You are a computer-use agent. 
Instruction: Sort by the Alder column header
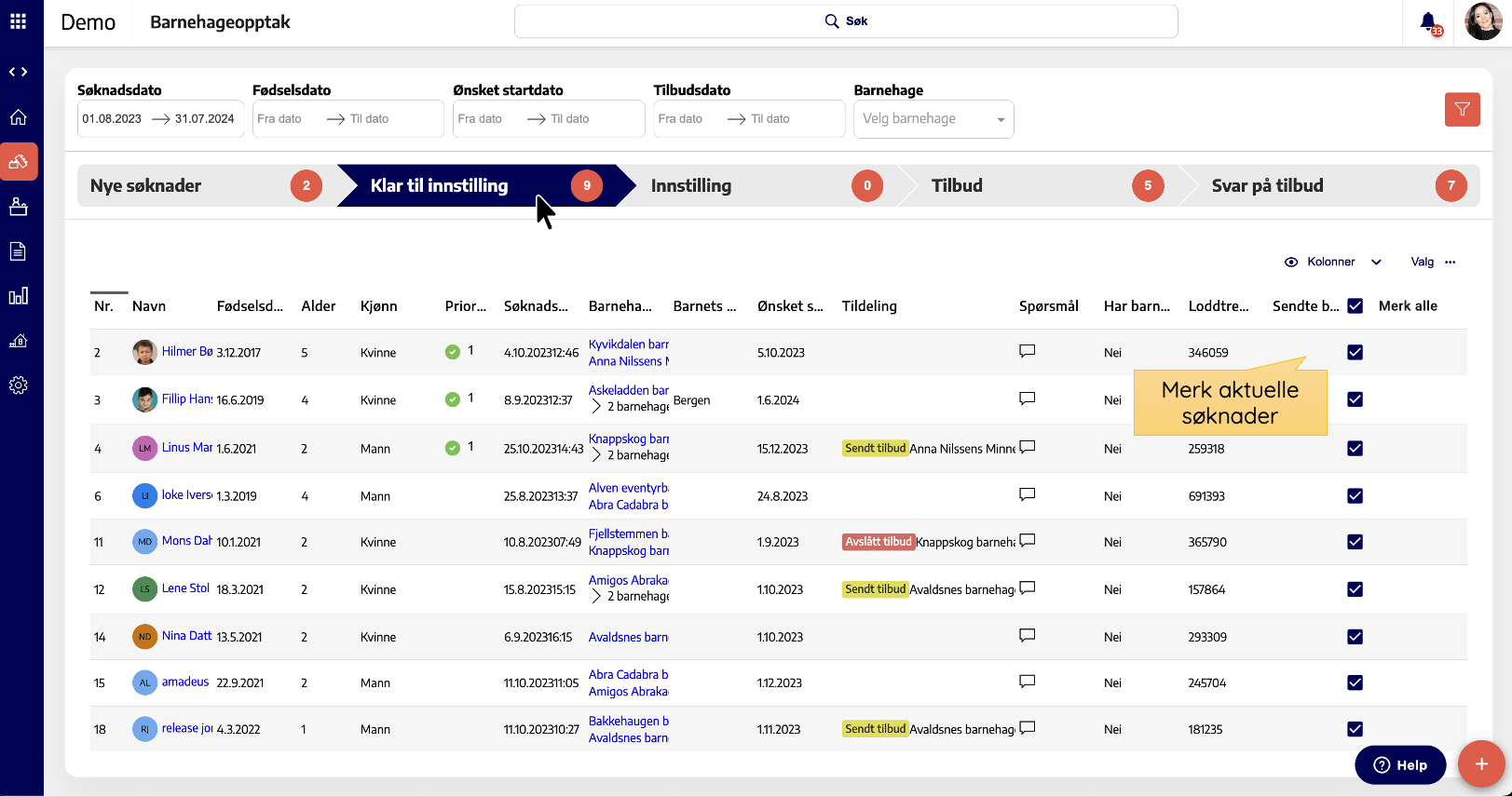tap(319, 306)
